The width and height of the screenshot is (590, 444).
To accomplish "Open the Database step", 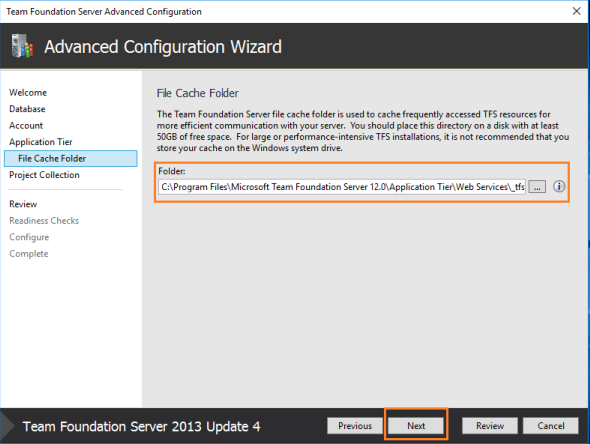I will tap(27, 109).
